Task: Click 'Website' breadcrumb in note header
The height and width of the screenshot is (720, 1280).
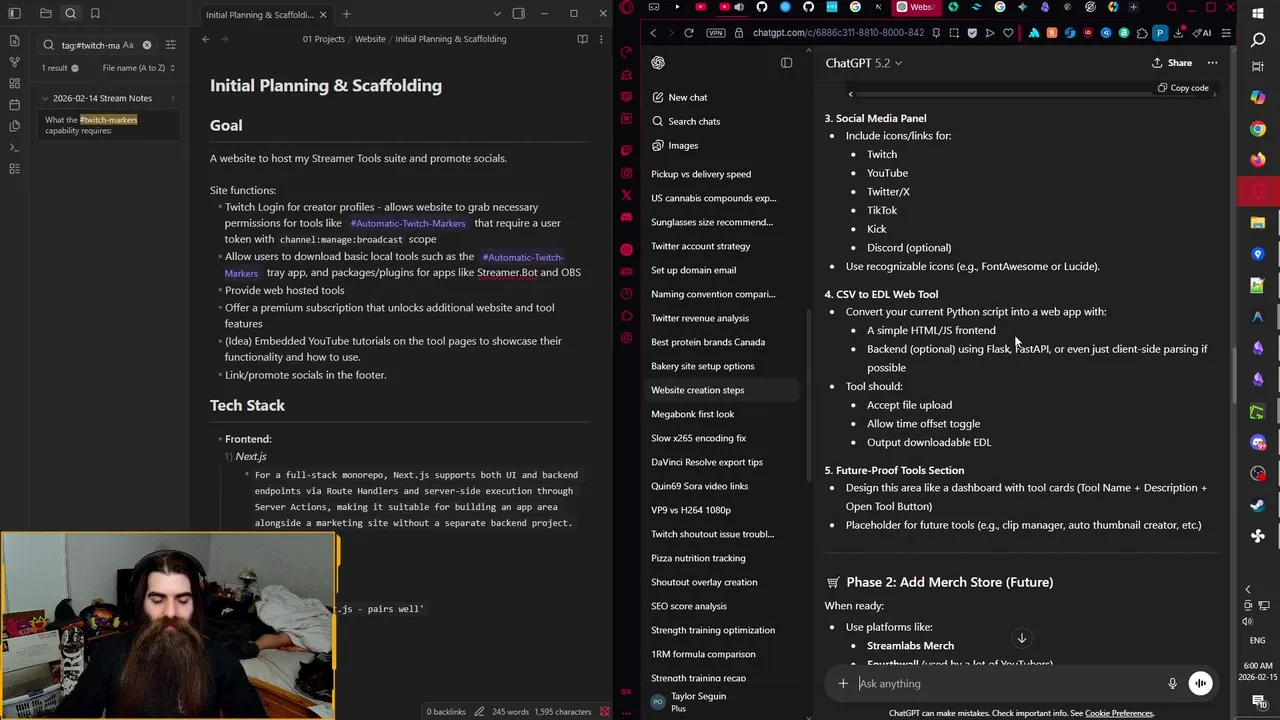Action: click(x=370, y=39)
